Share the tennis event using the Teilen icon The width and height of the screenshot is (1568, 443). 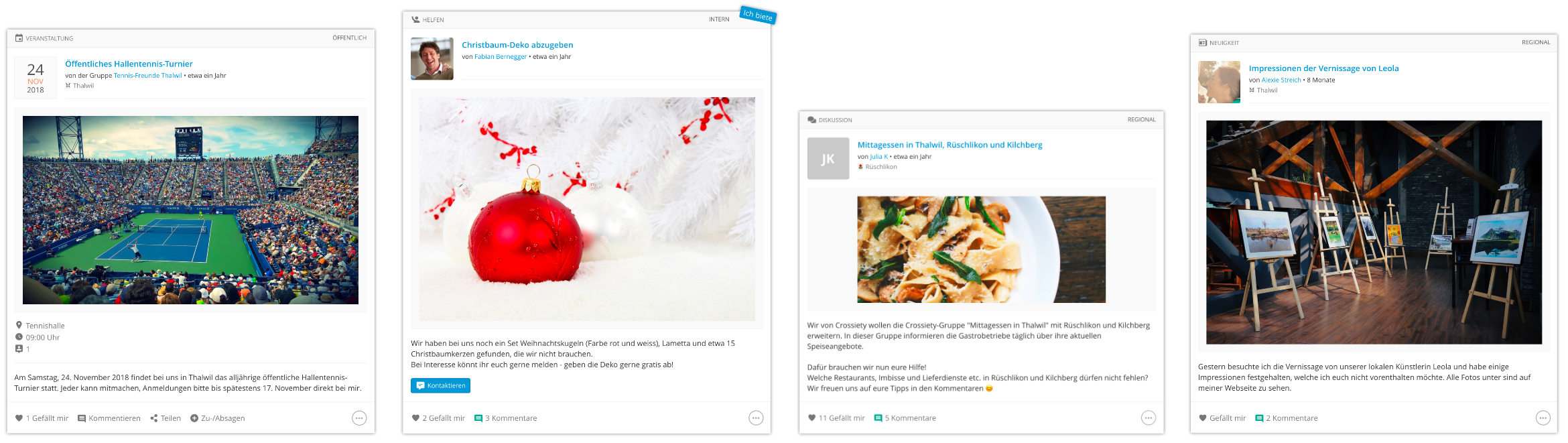(x=154, y=418)
